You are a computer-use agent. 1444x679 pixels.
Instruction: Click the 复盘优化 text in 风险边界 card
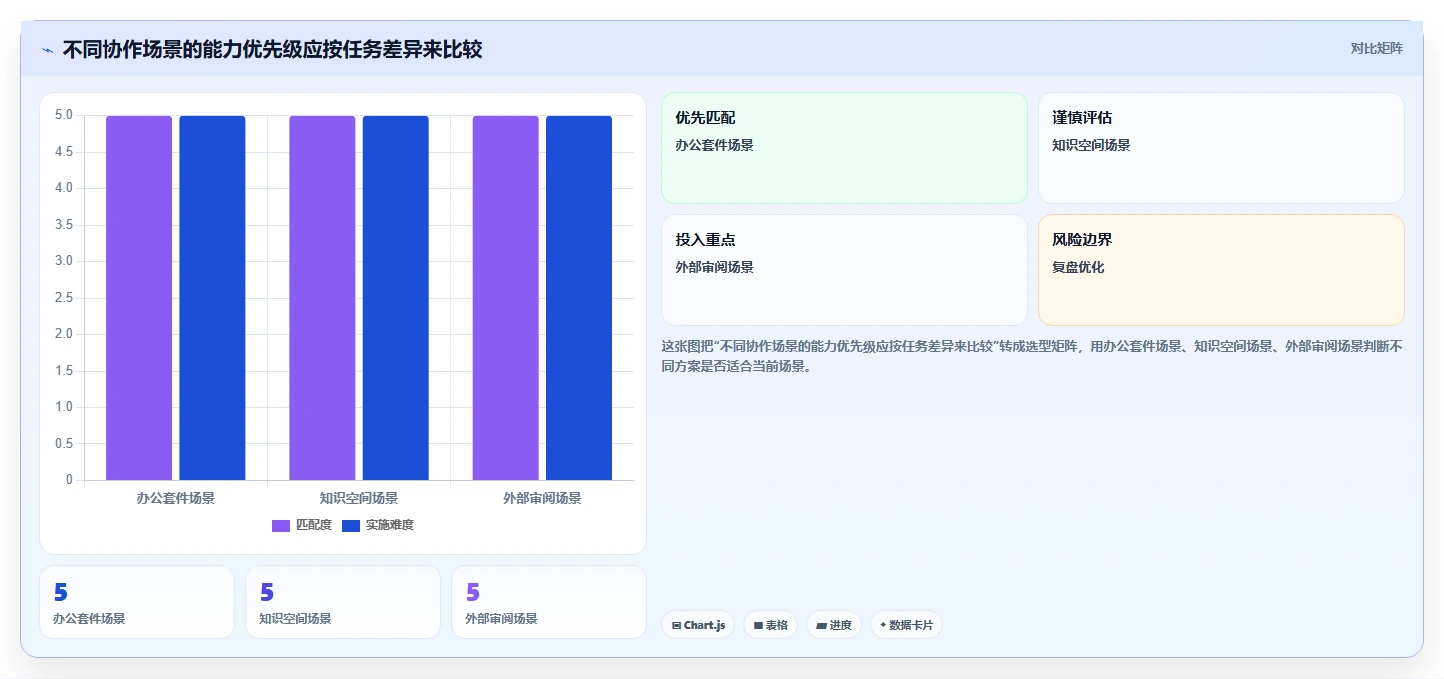1078,268
